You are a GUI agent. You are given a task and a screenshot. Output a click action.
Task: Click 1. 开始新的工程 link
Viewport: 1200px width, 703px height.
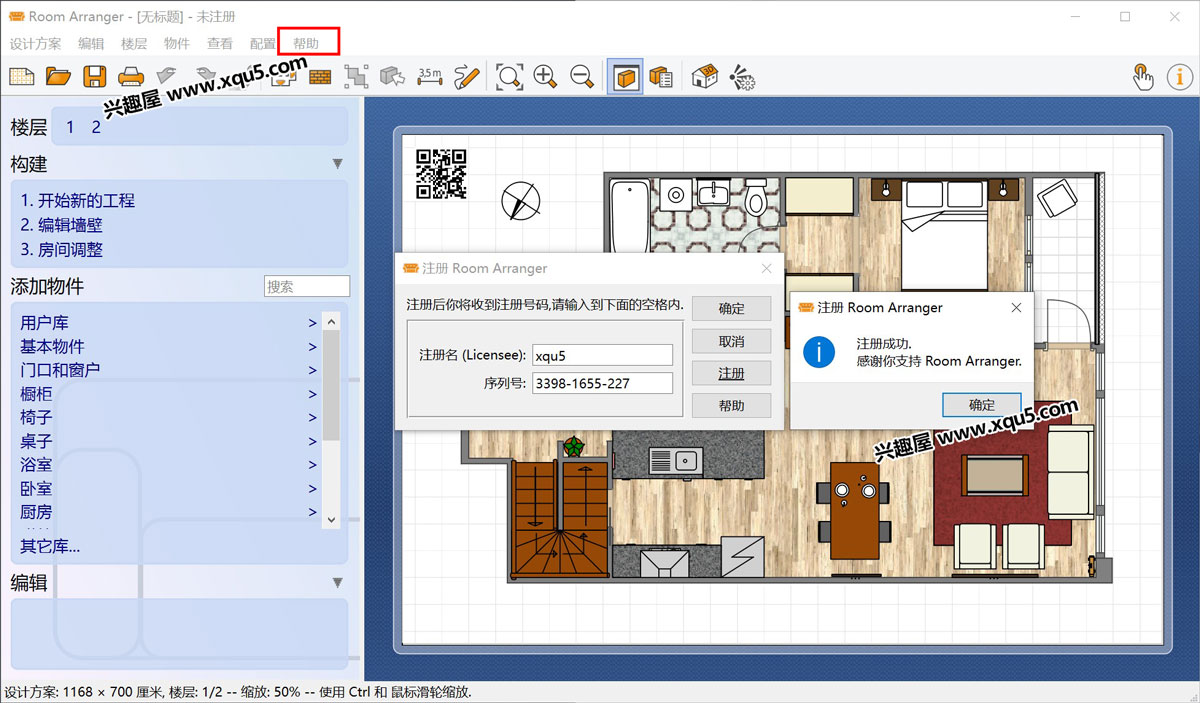(x=78, y=200)
